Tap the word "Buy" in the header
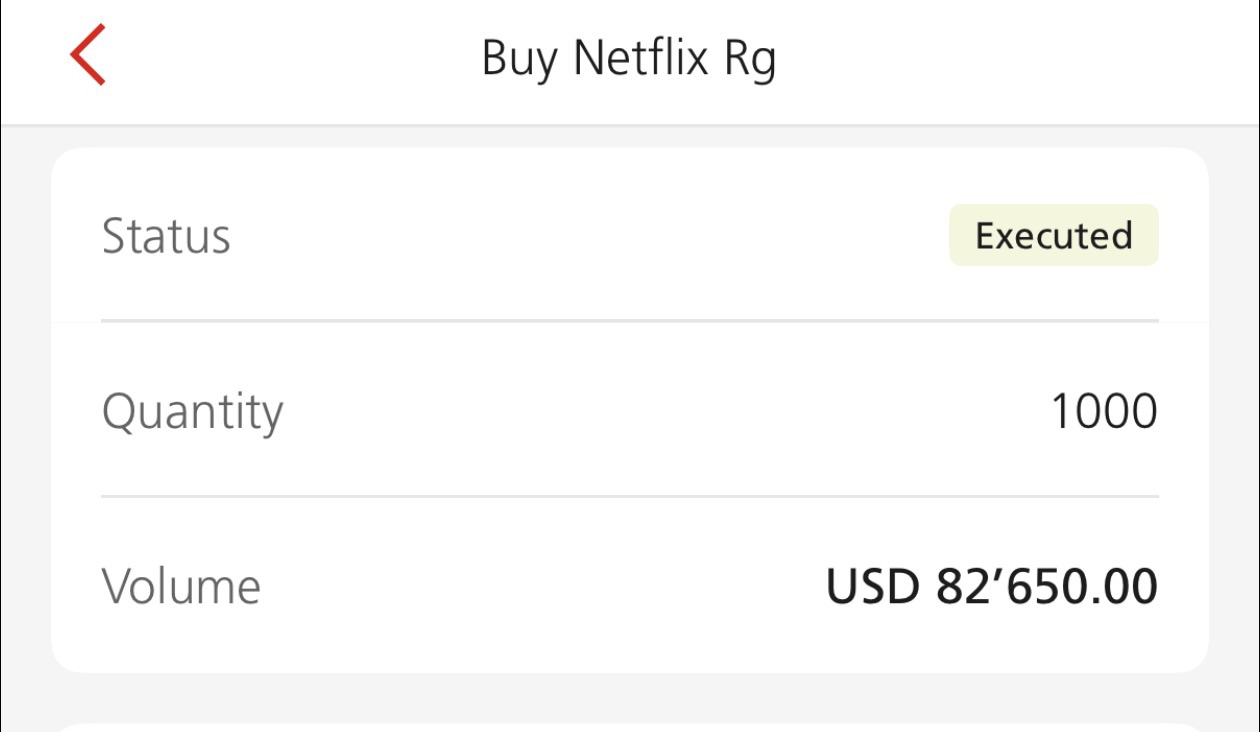This screenshot has width=1260, height=732. coord(521,58)
